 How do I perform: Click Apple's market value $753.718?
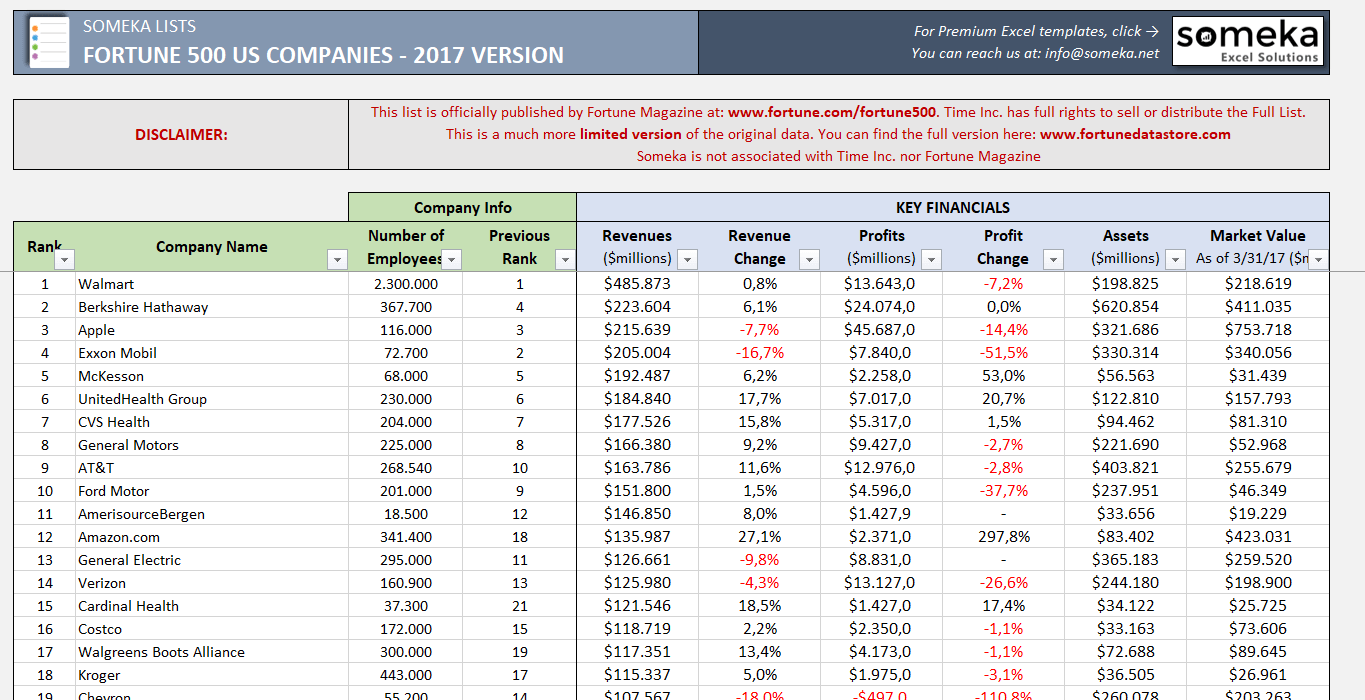tap(1258, 330)
